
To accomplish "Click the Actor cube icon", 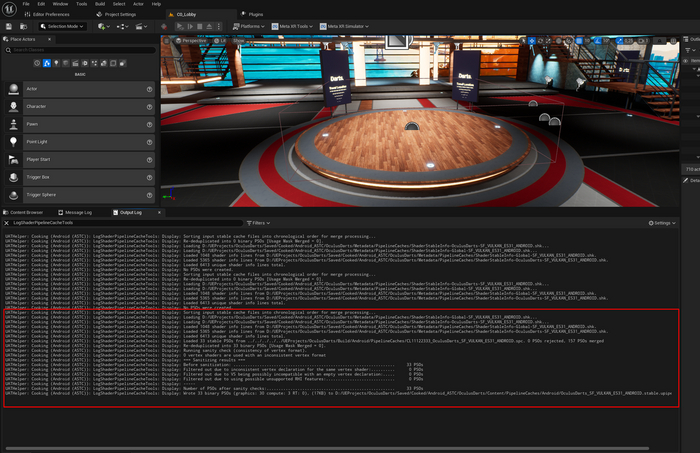I will pos(13,89).
